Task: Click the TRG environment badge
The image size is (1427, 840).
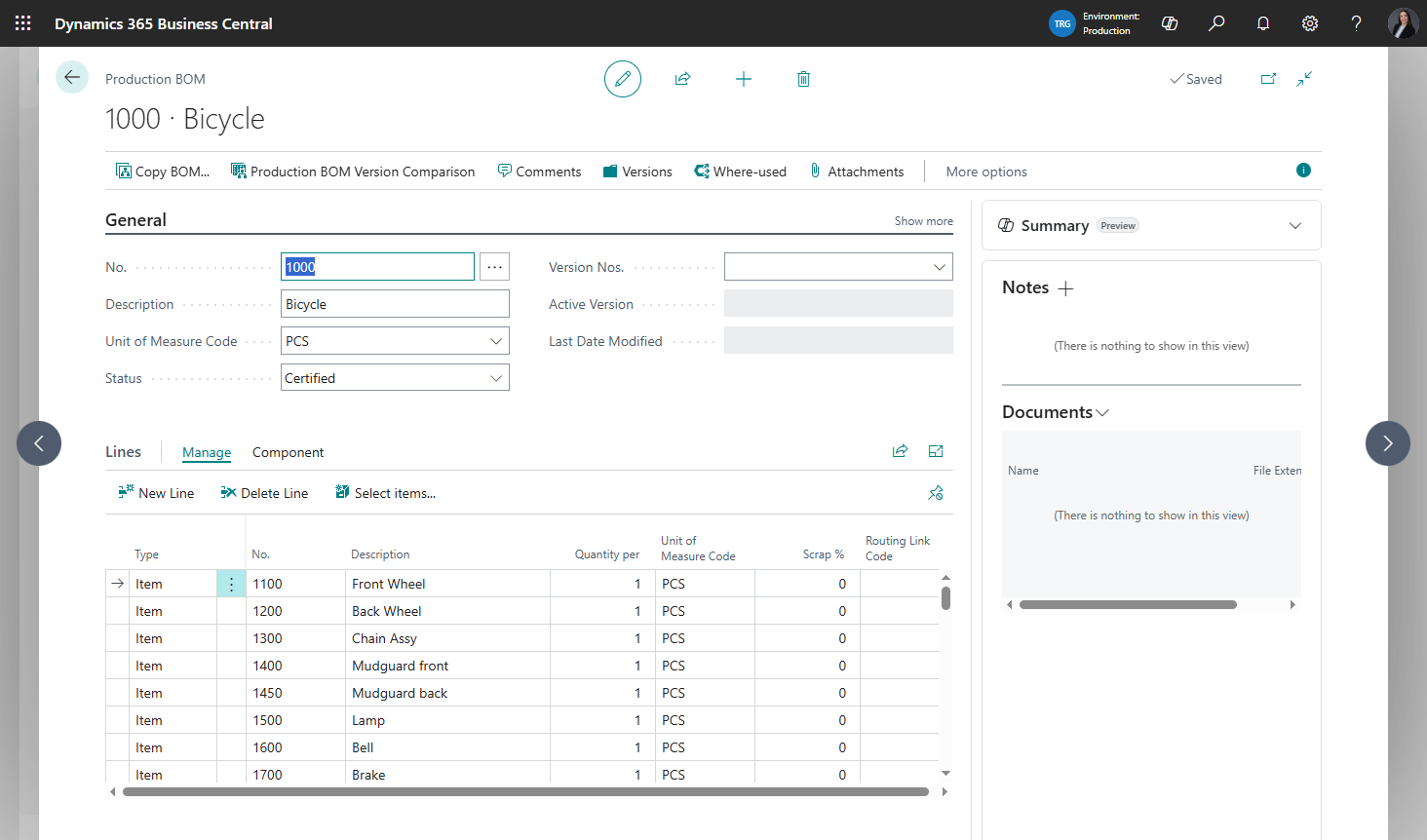Action: [x=1062, y=23]
